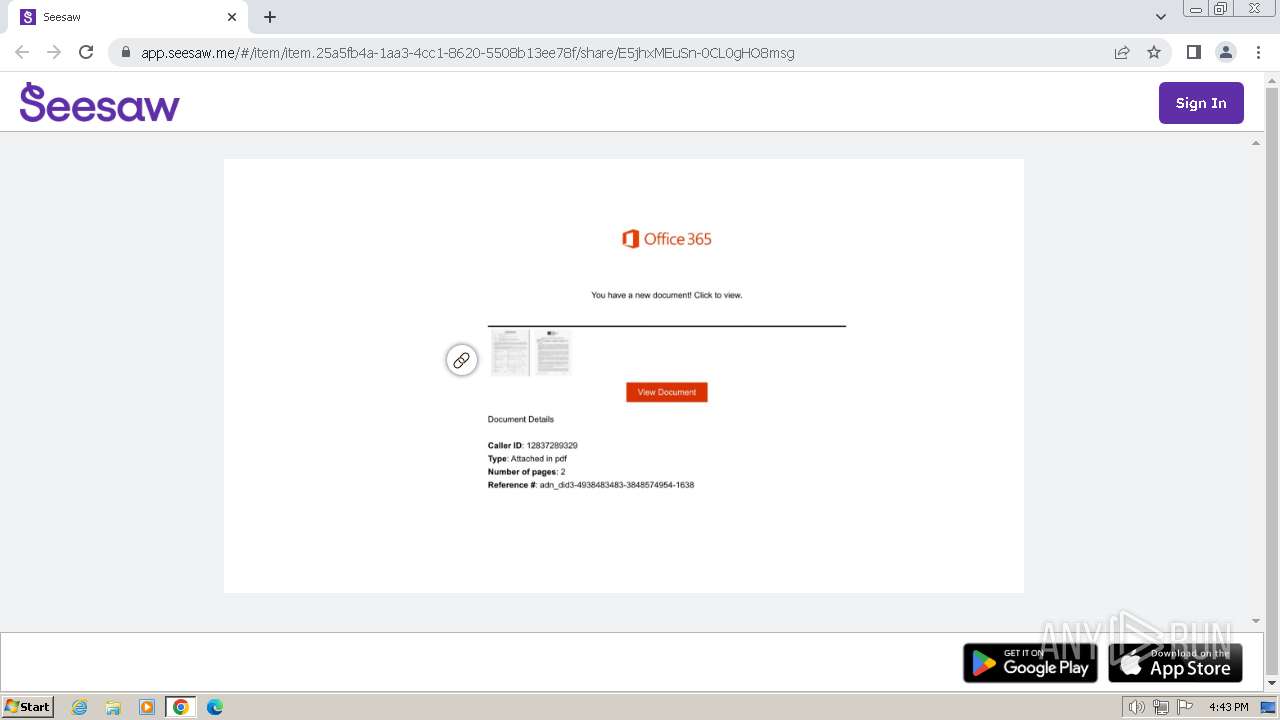Select the Chrome taskbar icon

coord(181,707)
